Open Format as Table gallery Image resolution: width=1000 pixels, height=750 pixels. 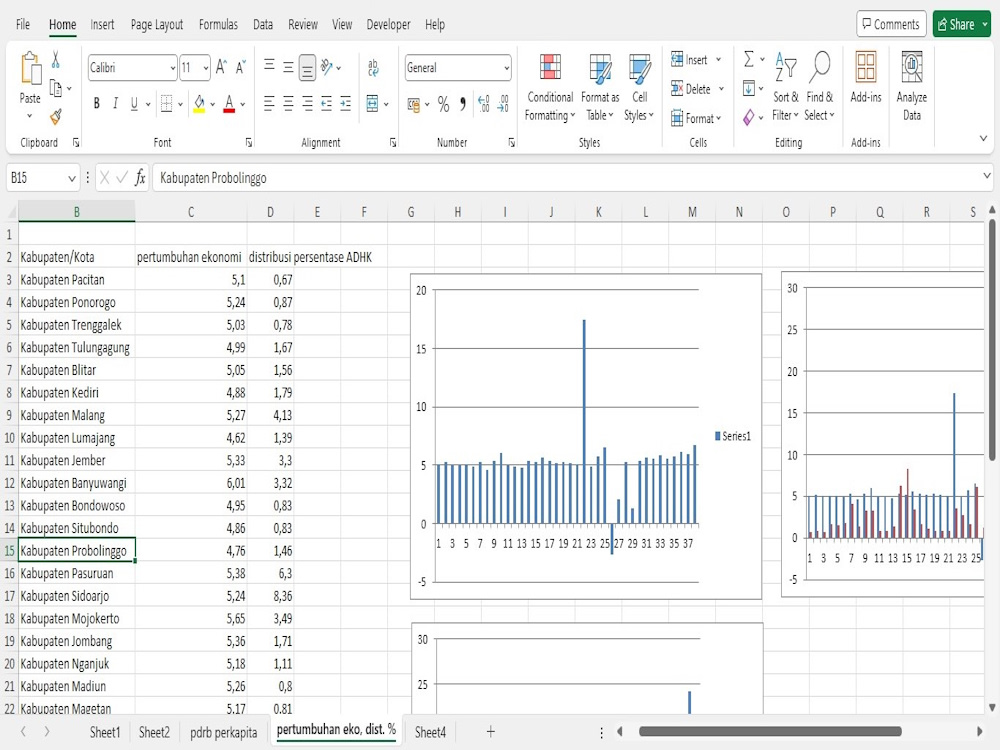(x=599, y=86)
